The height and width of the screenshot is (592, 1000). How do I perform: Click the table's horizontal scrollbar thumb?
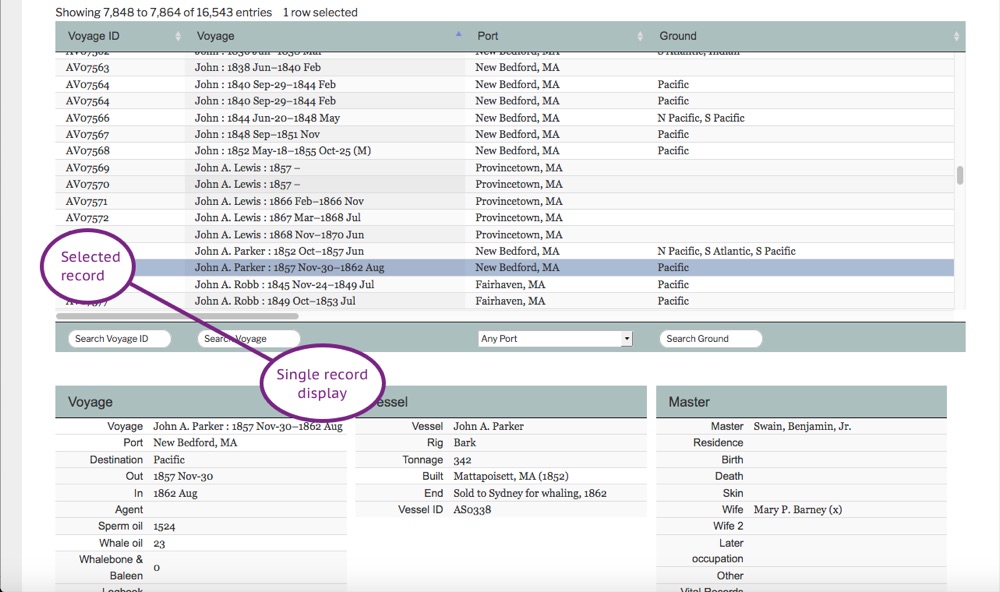pyautogui.click(x=177, y=316)
